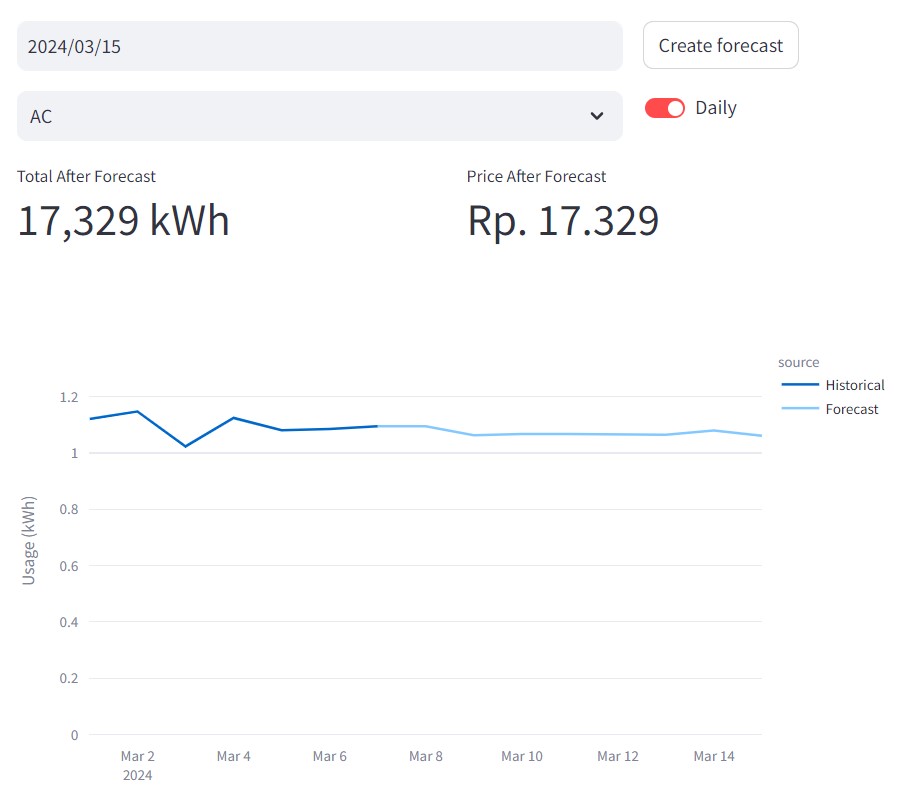922x787 pixels.
Task: Click the Usage (kWh) y-axis title
Action: [29, 540]
